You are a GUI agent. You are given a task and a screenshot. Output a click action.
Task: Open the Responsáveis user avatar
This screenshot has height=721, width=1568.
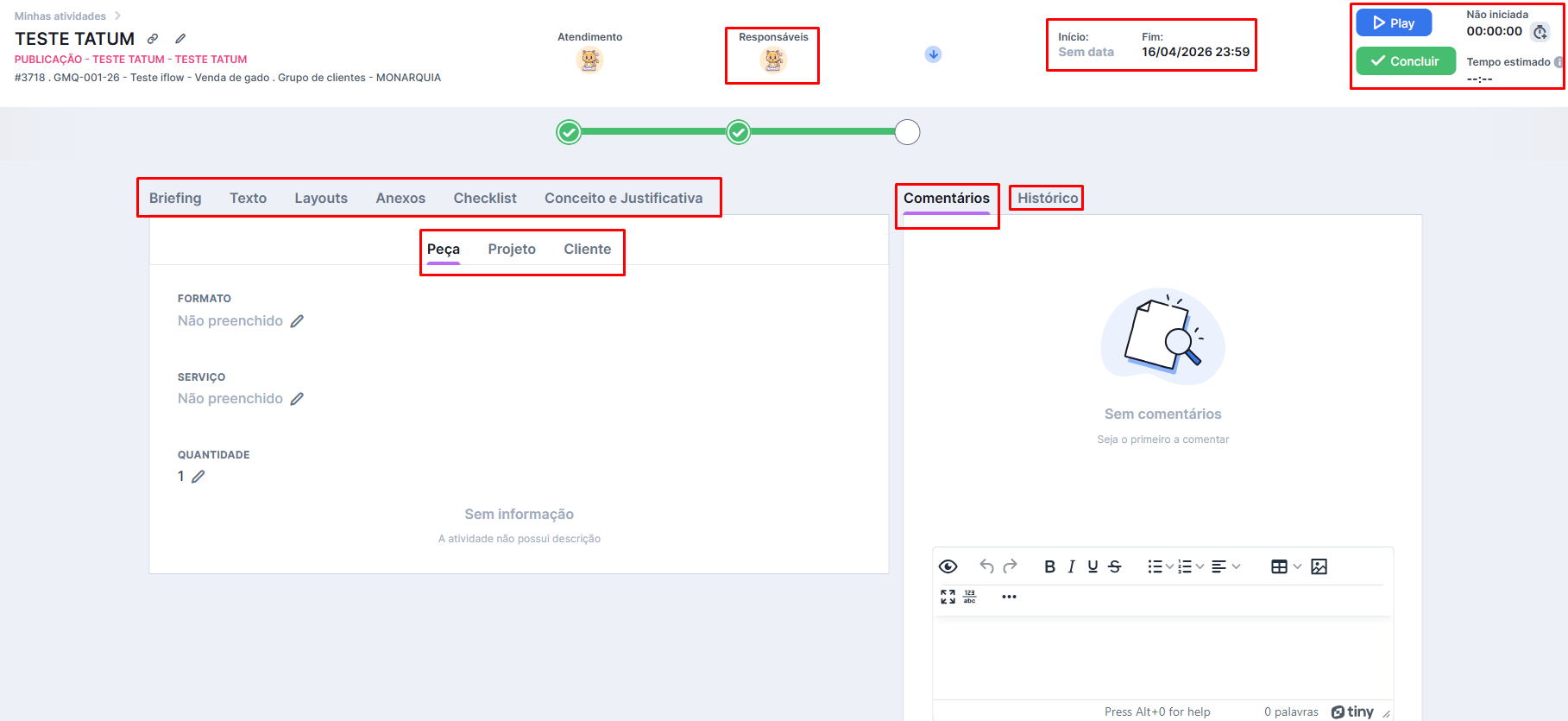[773, 60]
